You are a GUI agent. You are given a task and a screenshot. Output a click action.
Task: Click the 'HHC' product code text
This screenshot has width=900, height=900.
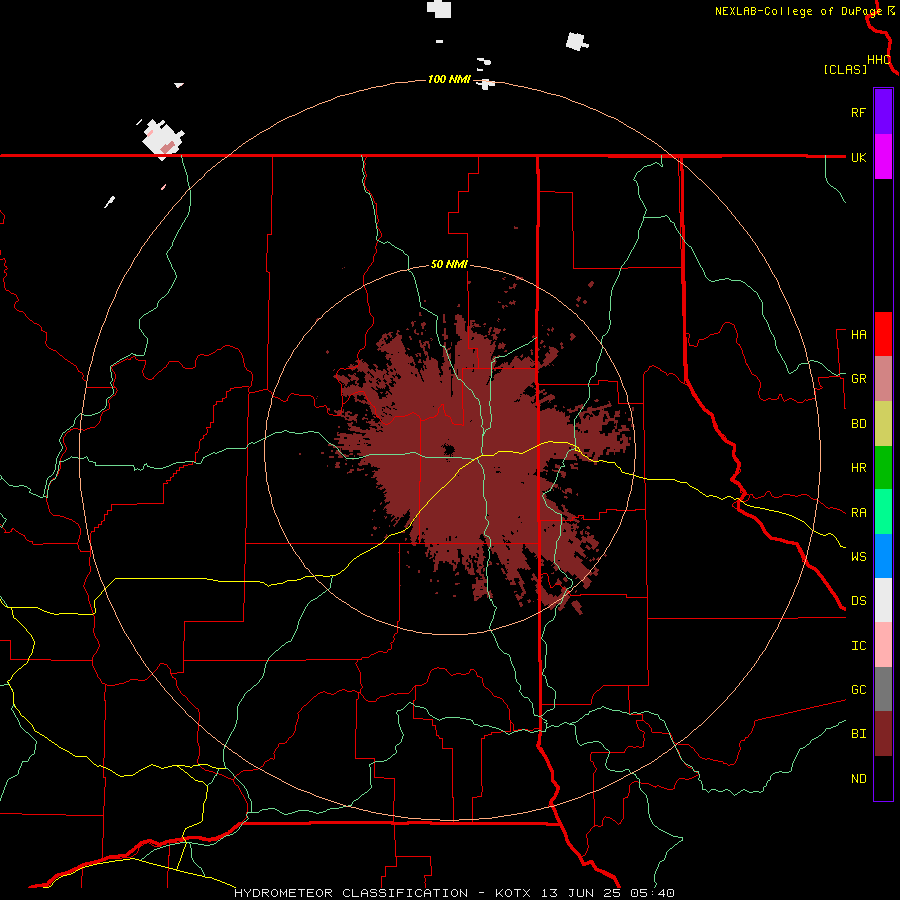(x=878, y=60)
